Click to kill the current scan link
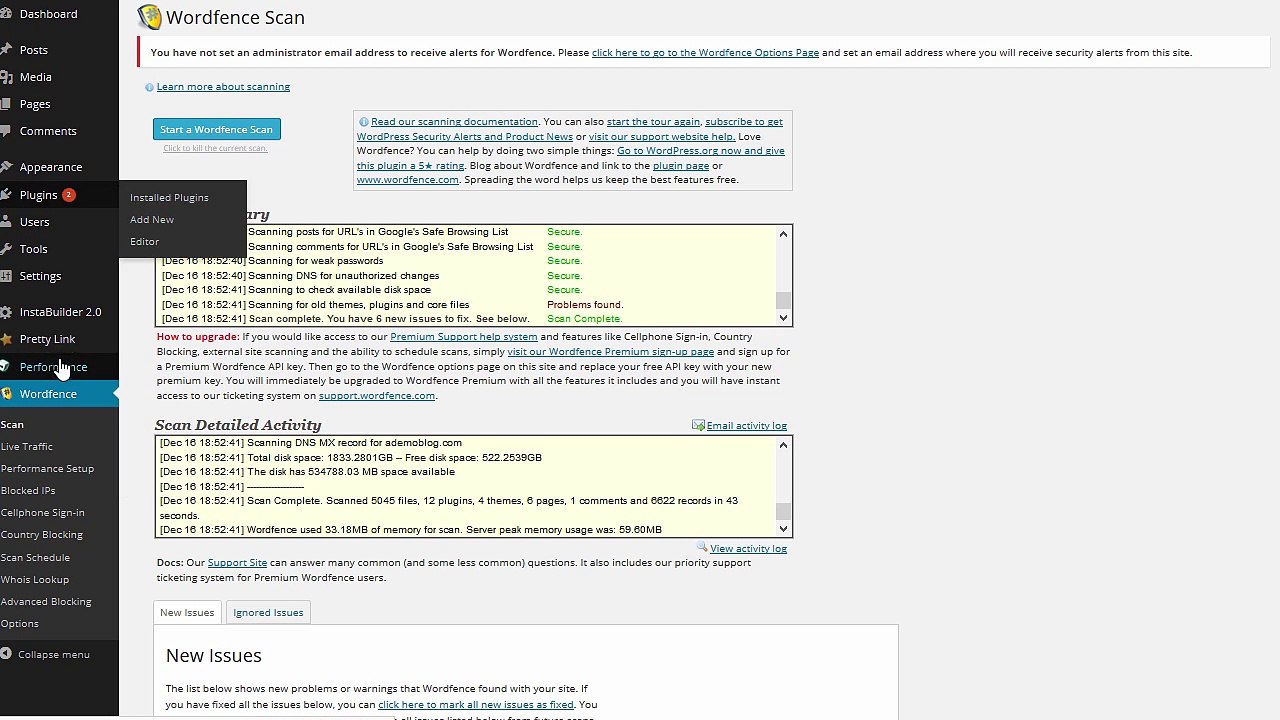 coord(215,149)
